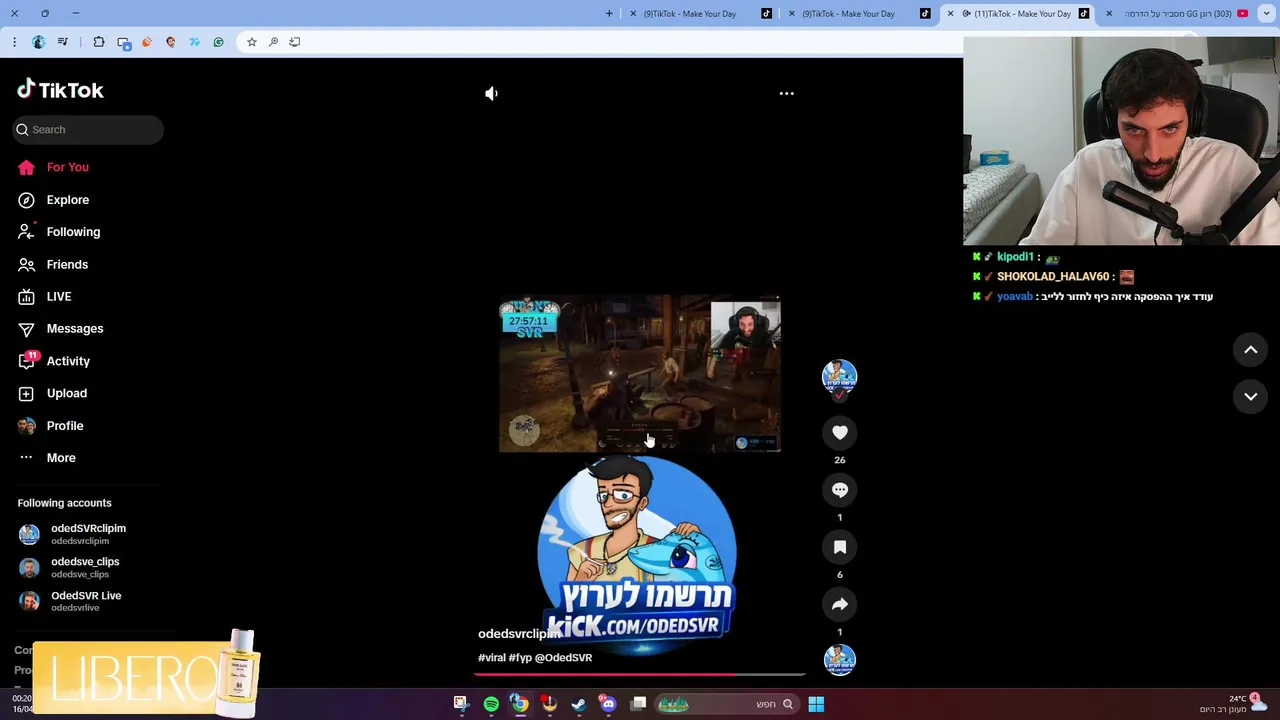1280x720 pixels.
Task: Mute the TikTok video sound
Action: coord(491,93)
